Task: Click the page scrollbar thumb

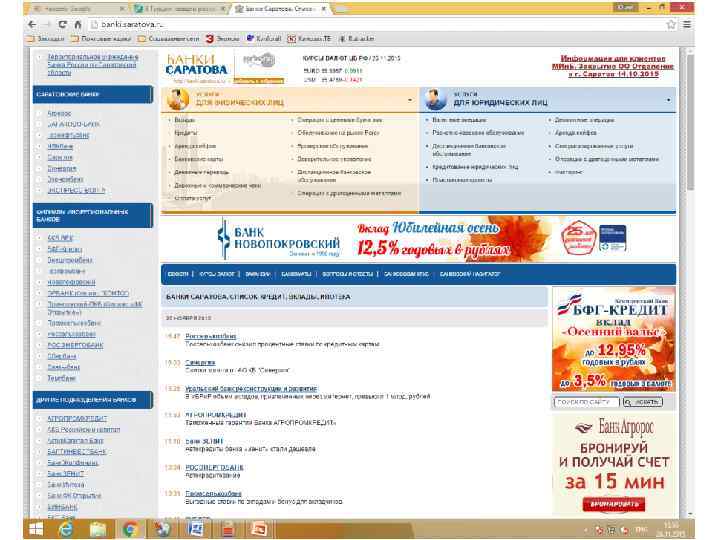Action: click(x=690, y=124)
